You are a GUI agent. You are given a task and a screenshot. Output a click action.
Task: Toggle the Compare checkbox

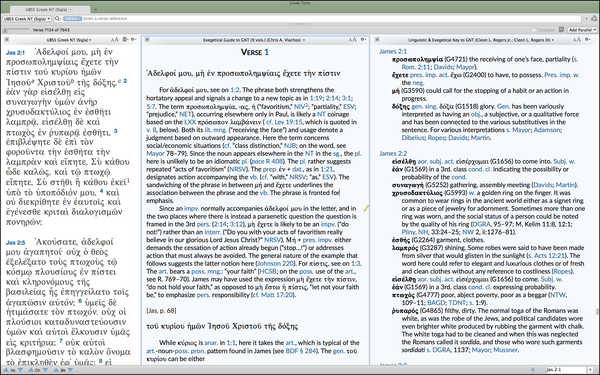pos(534,30)
